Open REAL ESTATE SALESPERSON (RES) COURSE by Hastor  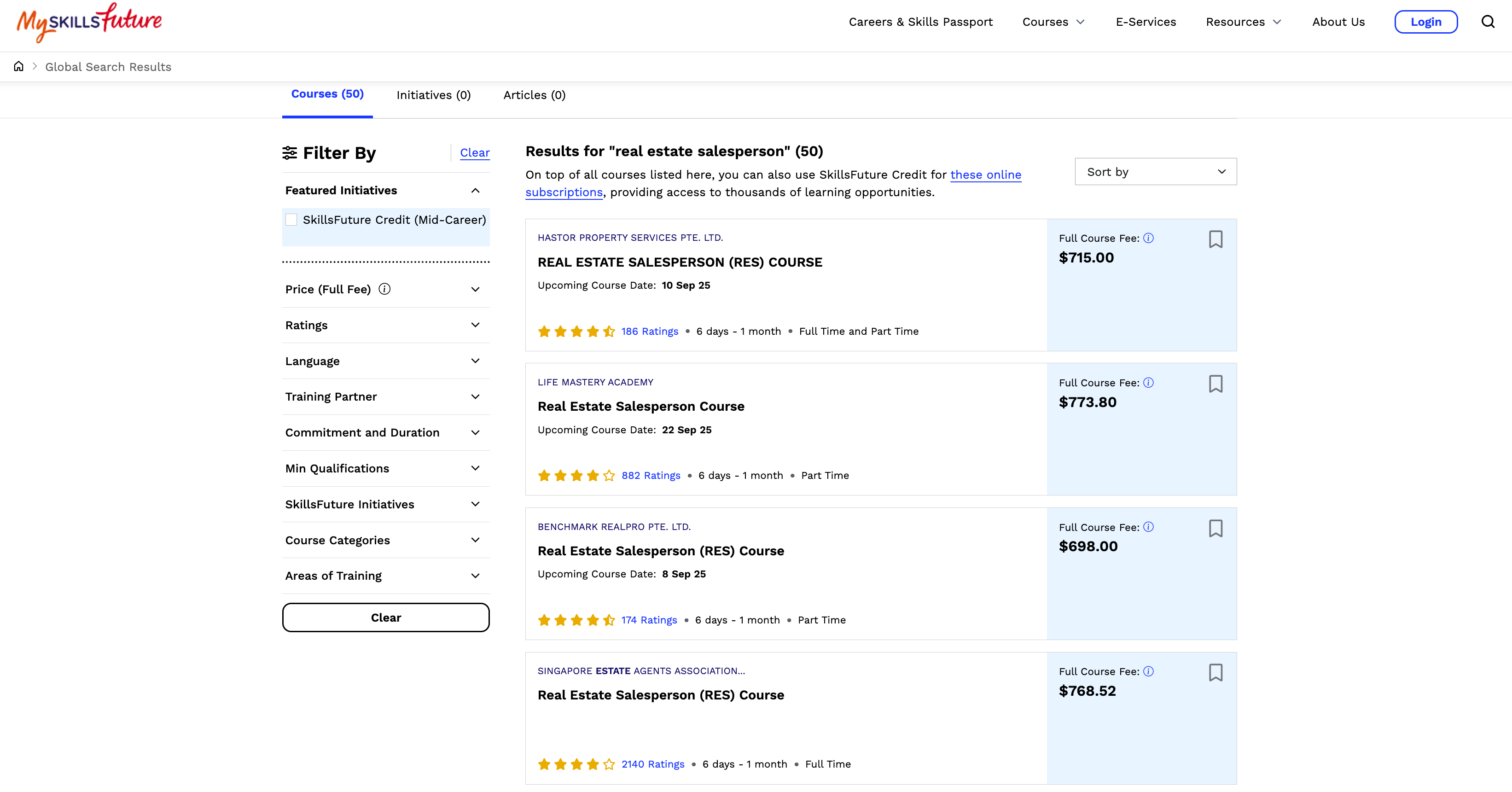coord(680,262)
